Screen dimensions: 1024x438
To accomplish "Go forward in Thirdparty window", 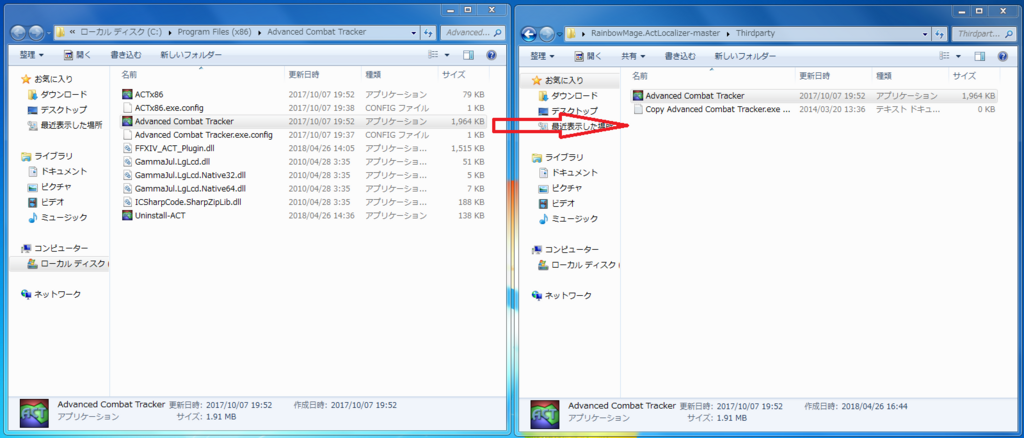I will click(546, 33).
